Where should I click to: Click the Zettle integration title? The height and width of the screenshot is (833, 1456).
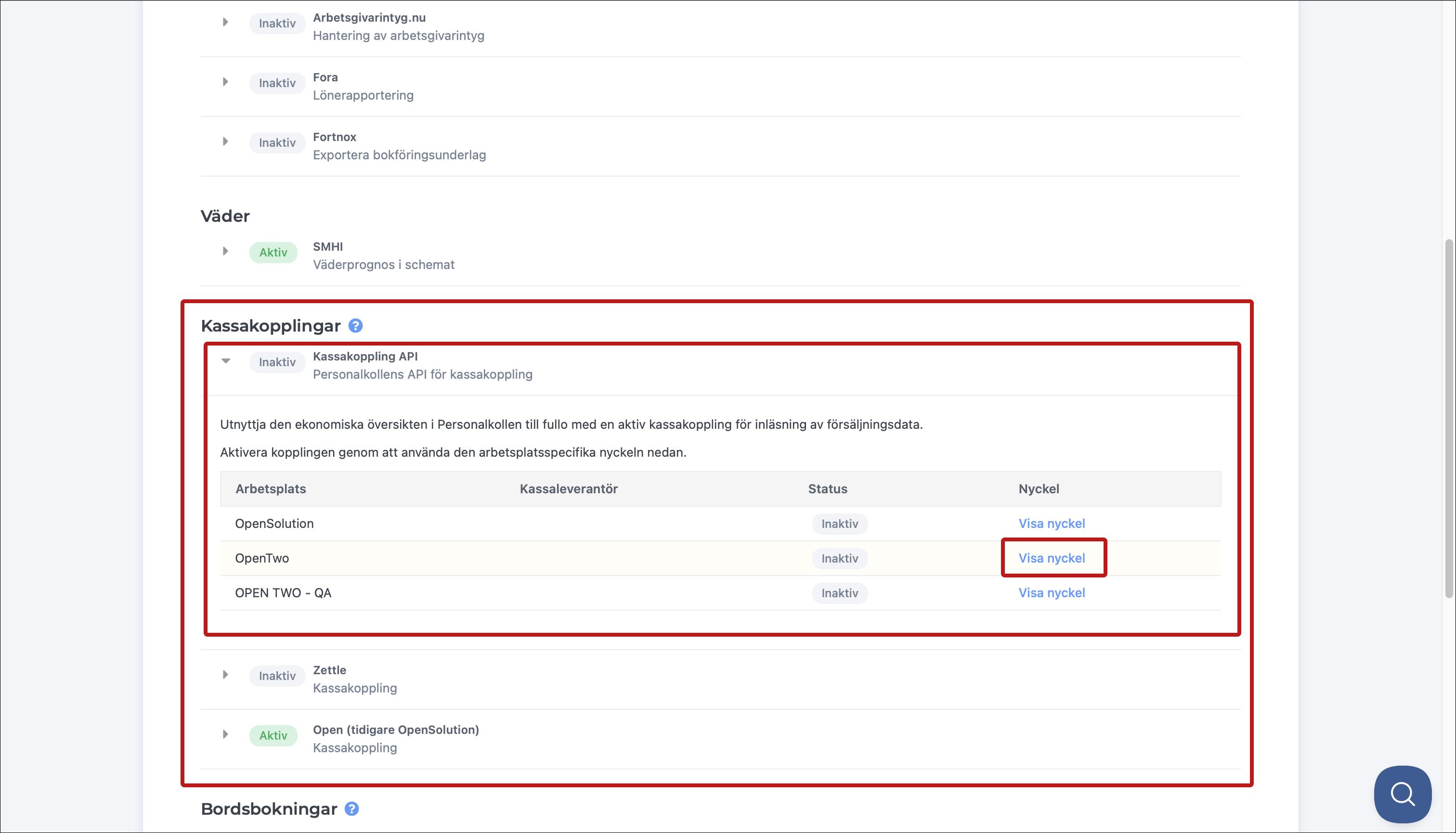click(x=329, y=669)
